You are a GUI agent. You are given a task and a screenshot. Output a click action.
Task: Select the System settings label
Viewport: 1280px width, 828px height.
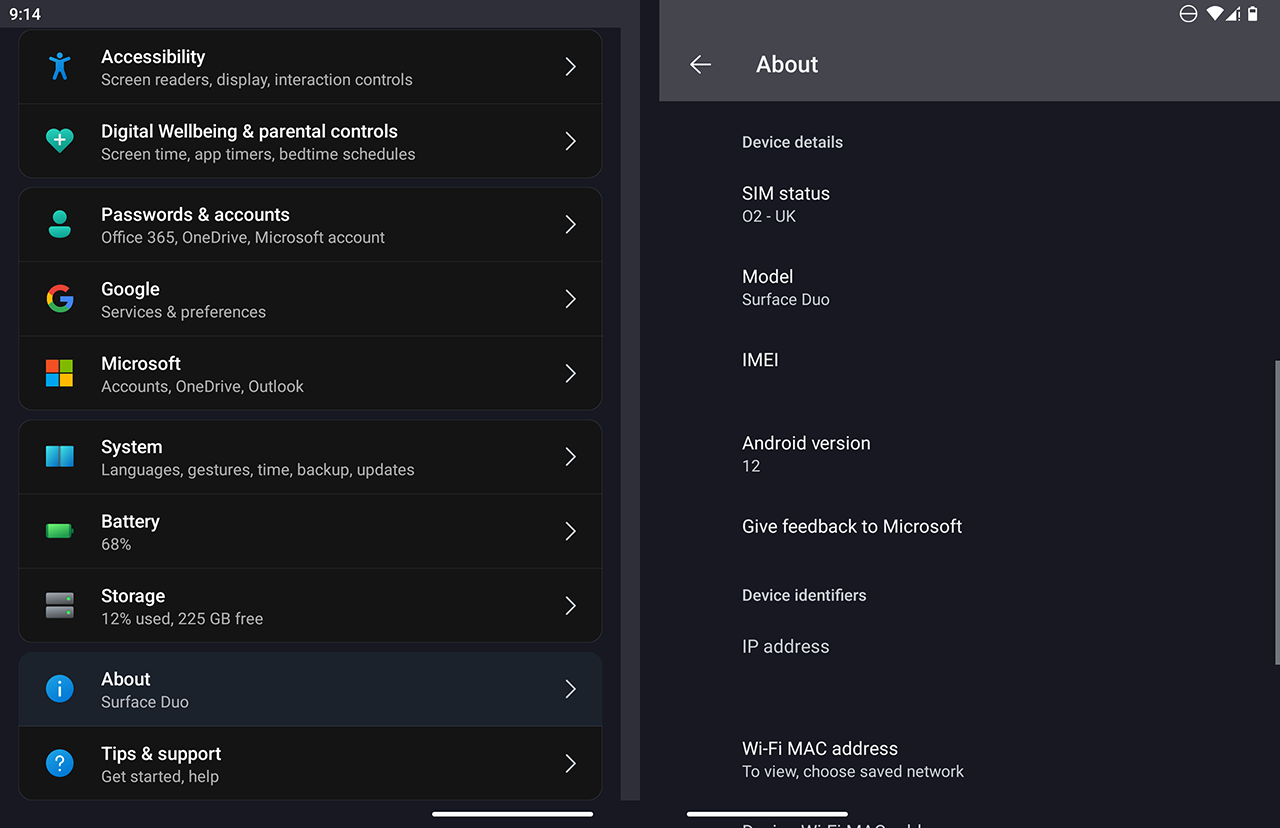pyautogui.click(x=131, y=447)
